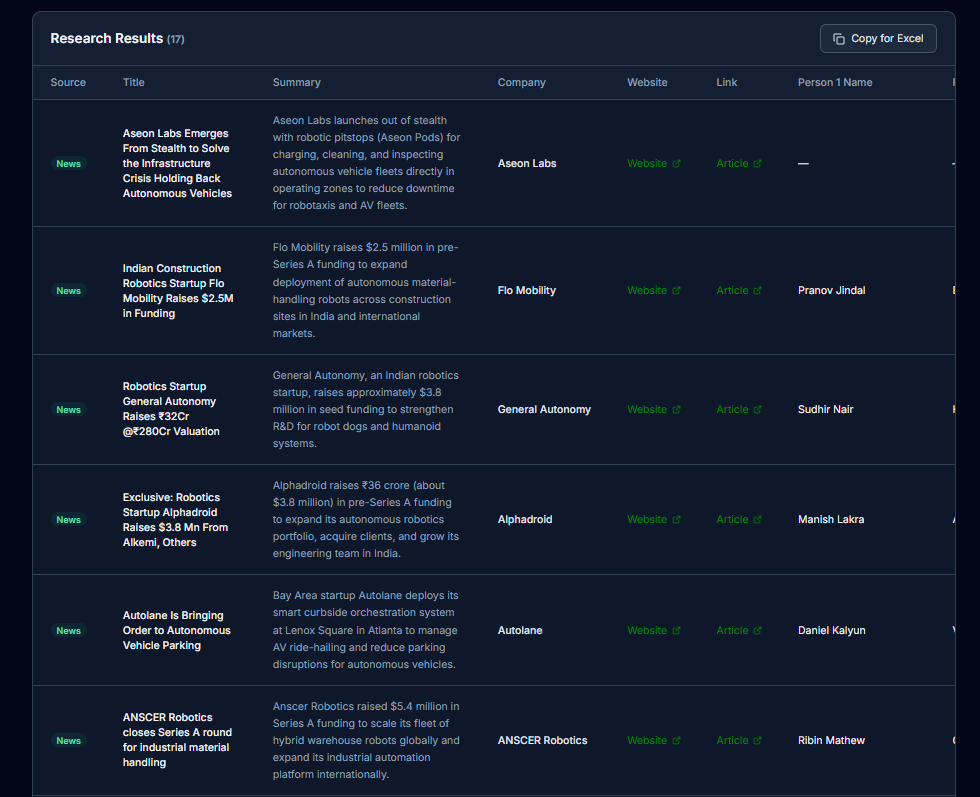Image resolution: width=980 pixels, height=797 pixels.
Task: Open external-link icon beside Autolane Article
Action: 757,631
